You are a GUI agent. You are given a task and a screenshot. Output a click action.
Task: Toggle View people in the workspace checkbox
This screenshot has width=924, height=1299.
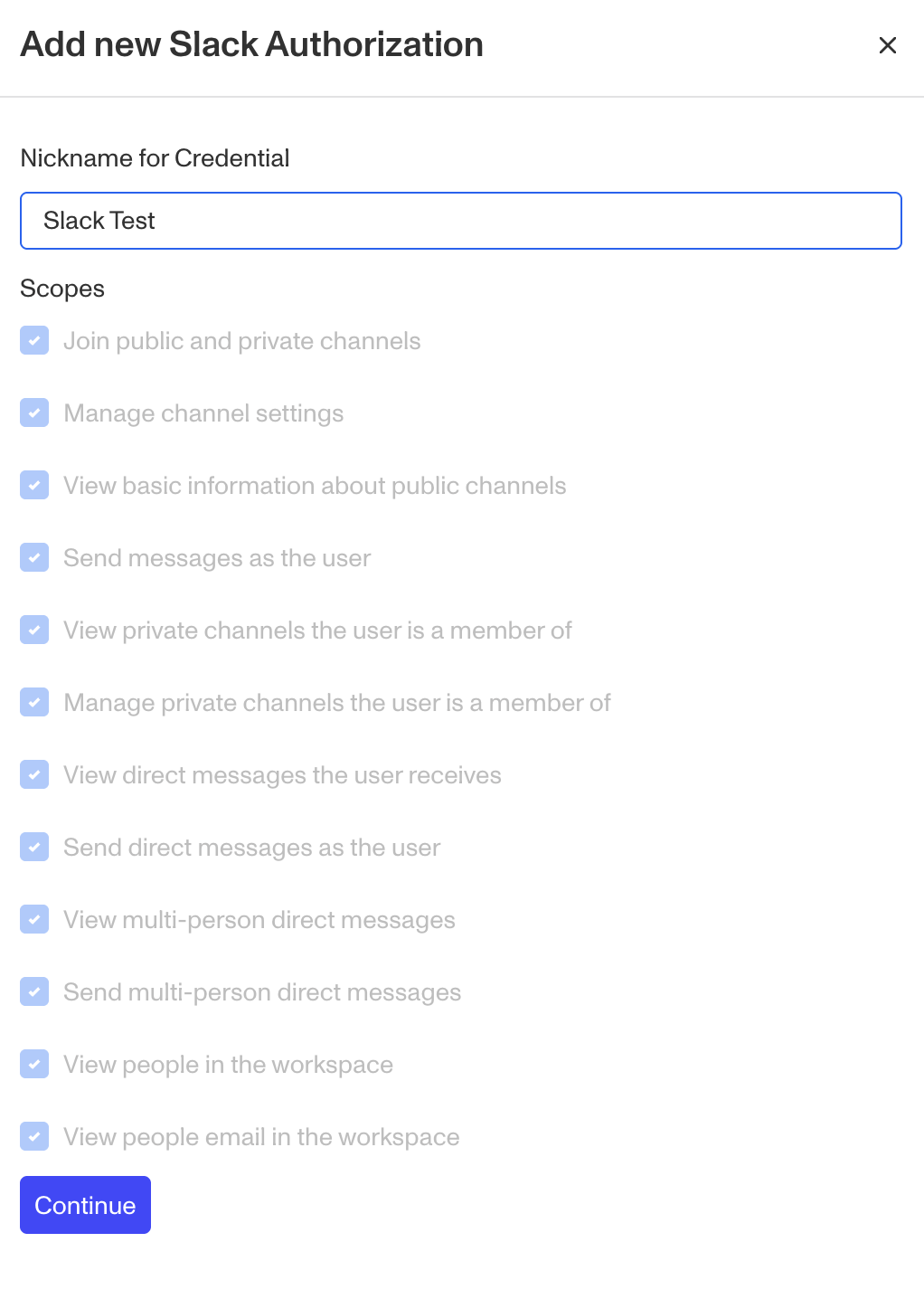point(34,1065)
